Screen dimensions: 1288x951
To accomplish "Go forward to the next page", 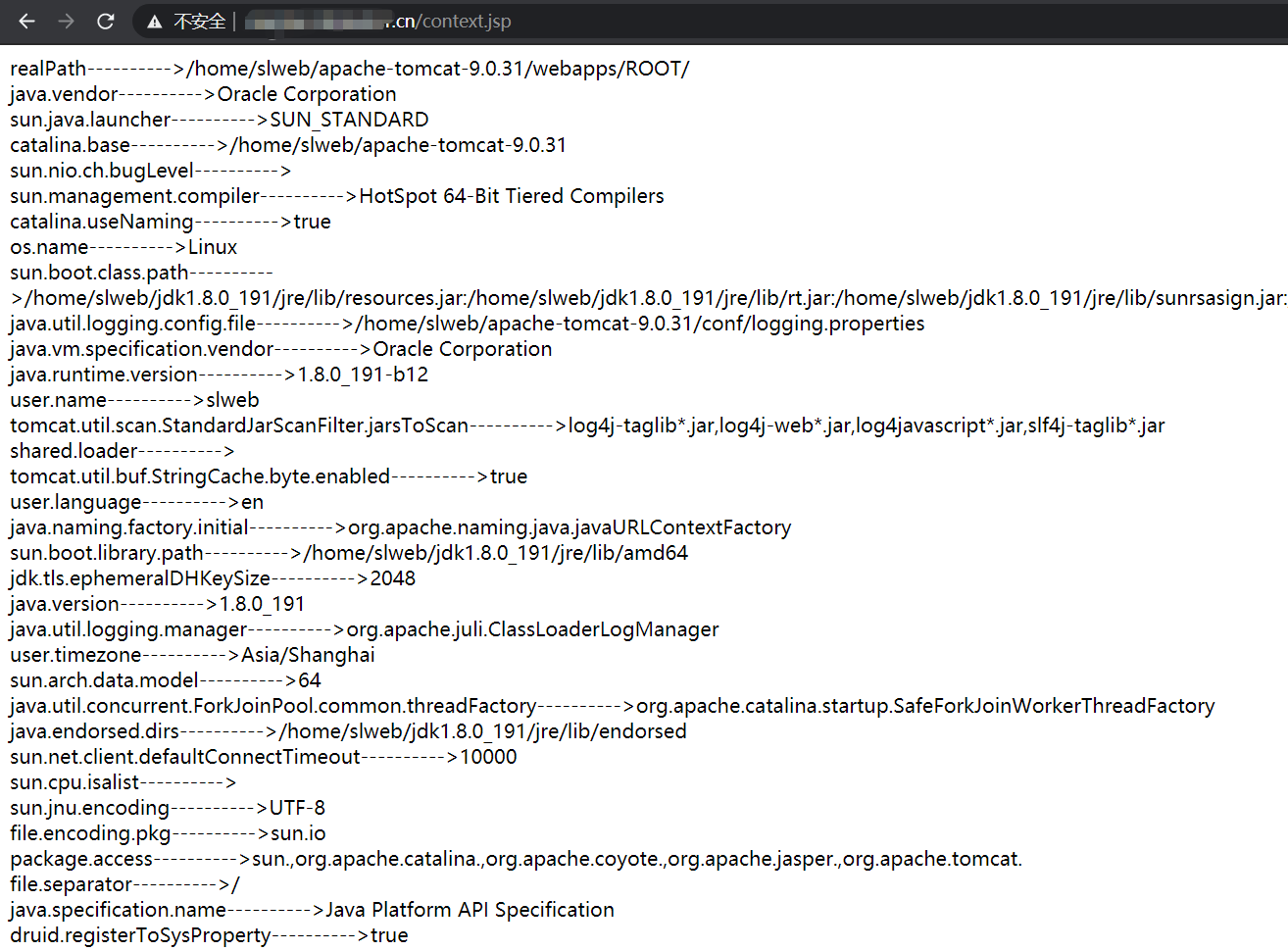I will click(x=66, y=21).
